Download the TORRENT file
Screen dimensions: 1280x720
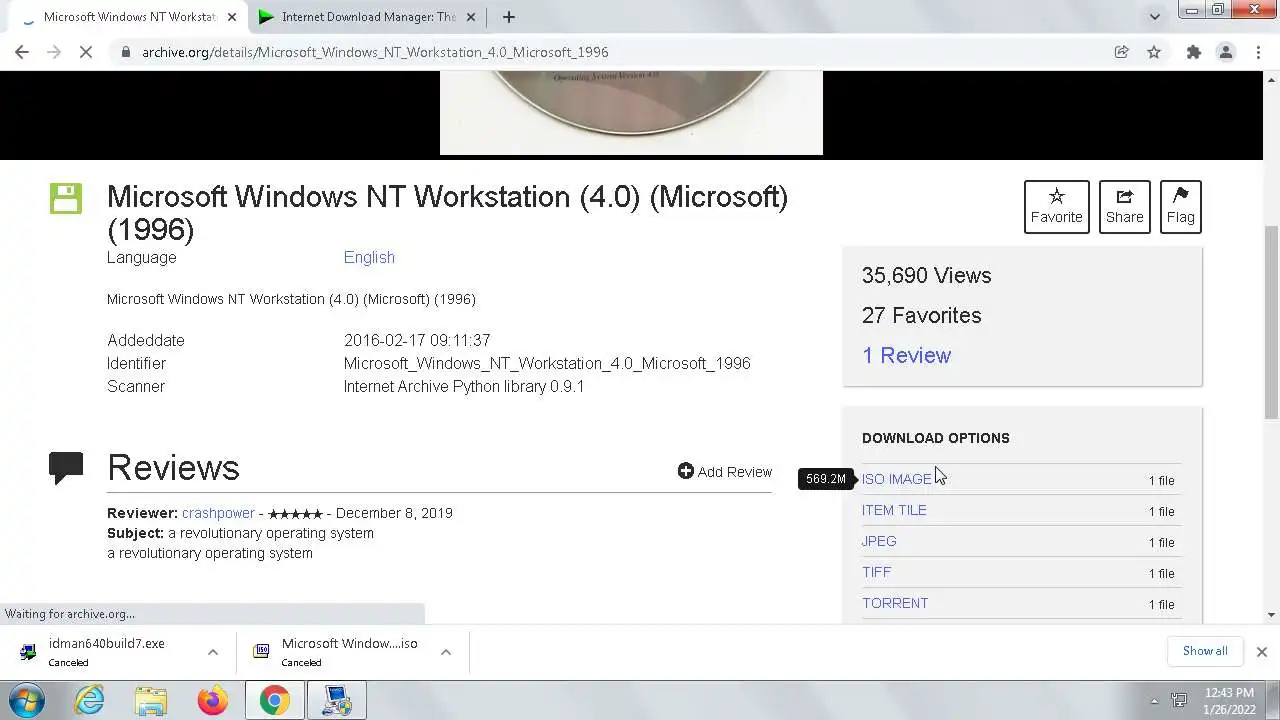click(x=895, y=603)
